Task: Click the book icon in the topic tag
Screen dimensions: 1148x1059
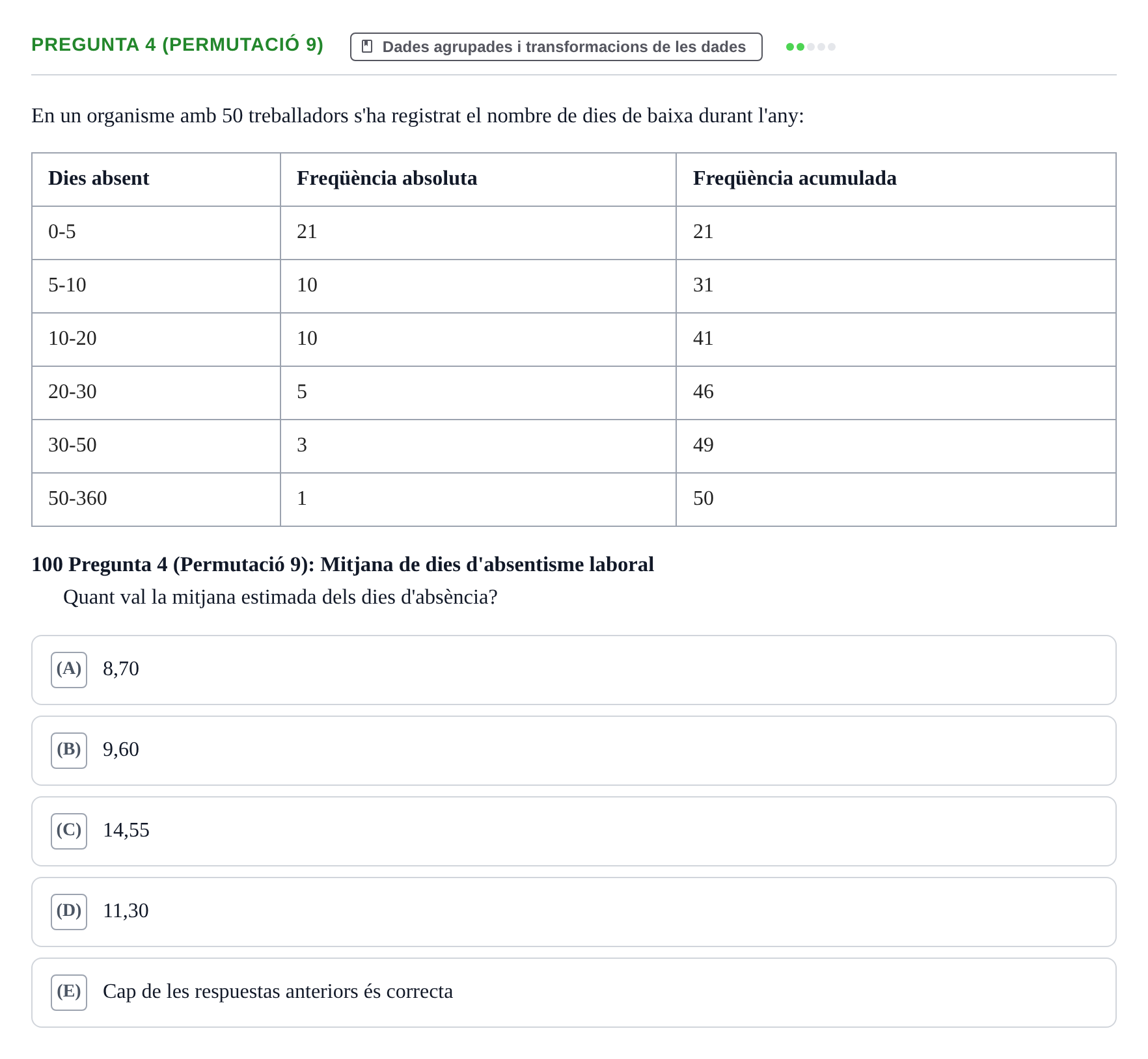Action: click(367, 47)
